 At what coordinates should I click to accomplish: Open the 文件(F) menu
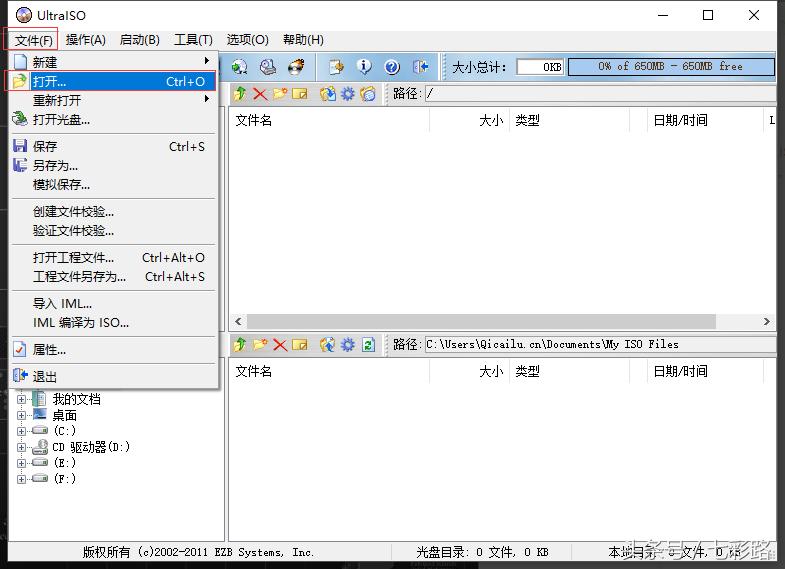tap(33, 40)
